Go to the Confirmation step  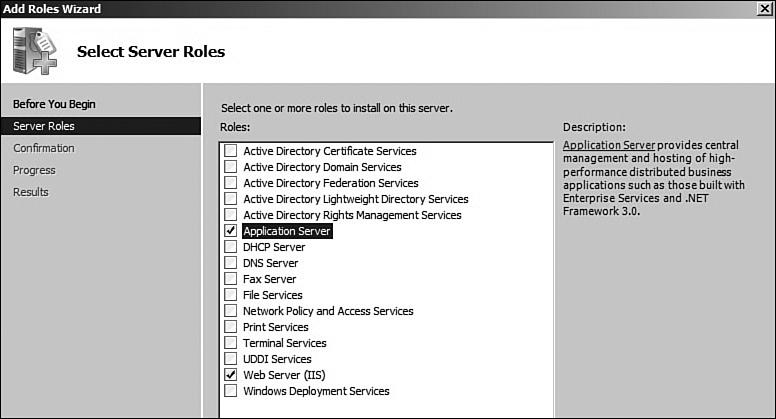click(44, 148)
